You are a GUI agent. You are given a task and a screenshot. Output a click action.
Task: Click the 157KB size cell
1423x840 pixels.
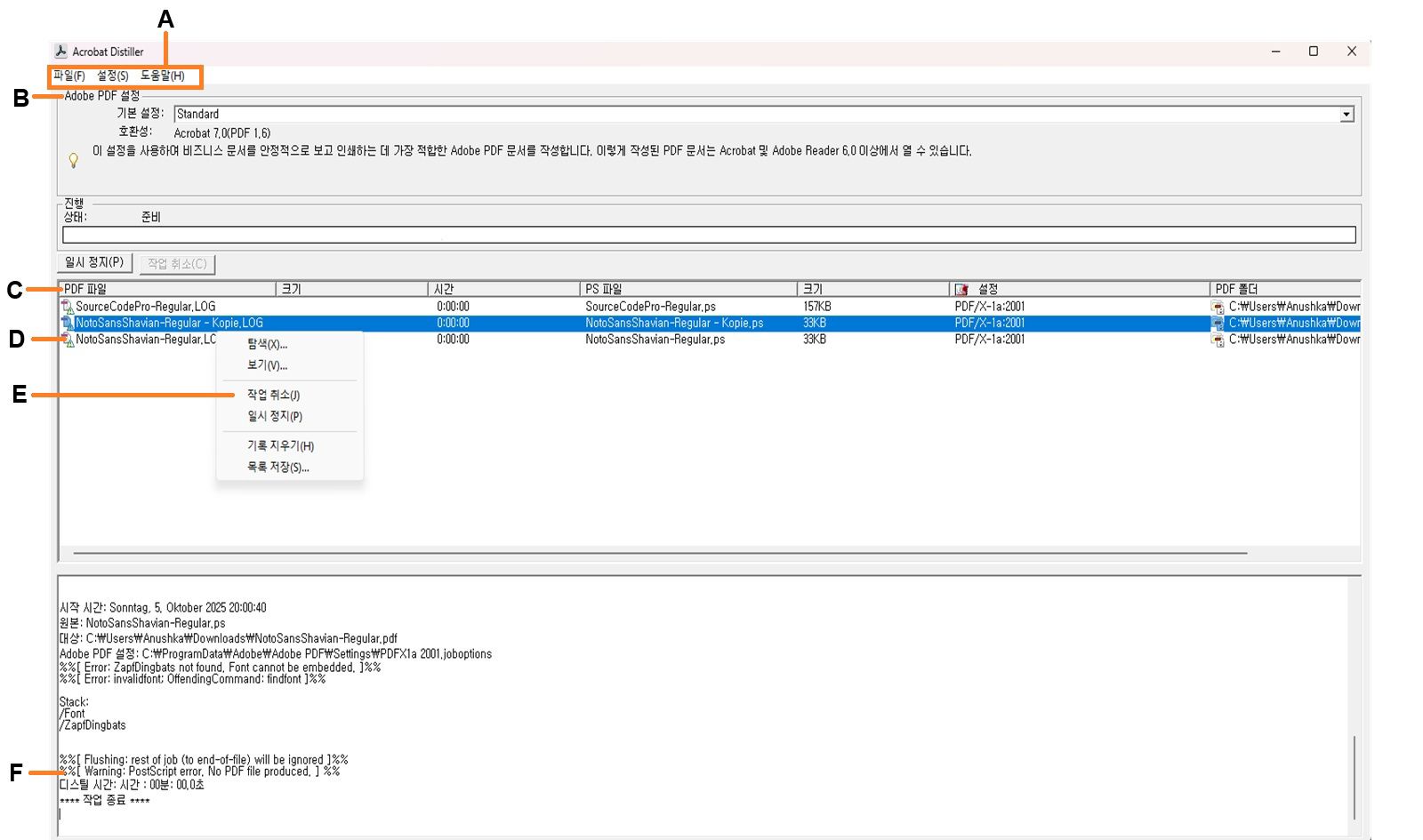click(817, 307)
